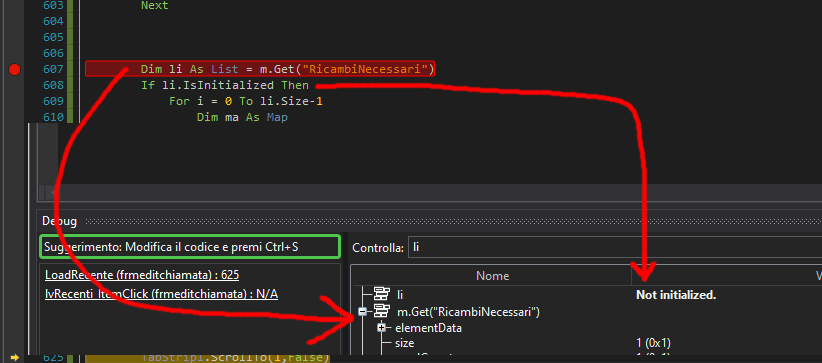Click the current-line arrow at line 625
This screenshot has width=822, height=363.
point(15,358)
